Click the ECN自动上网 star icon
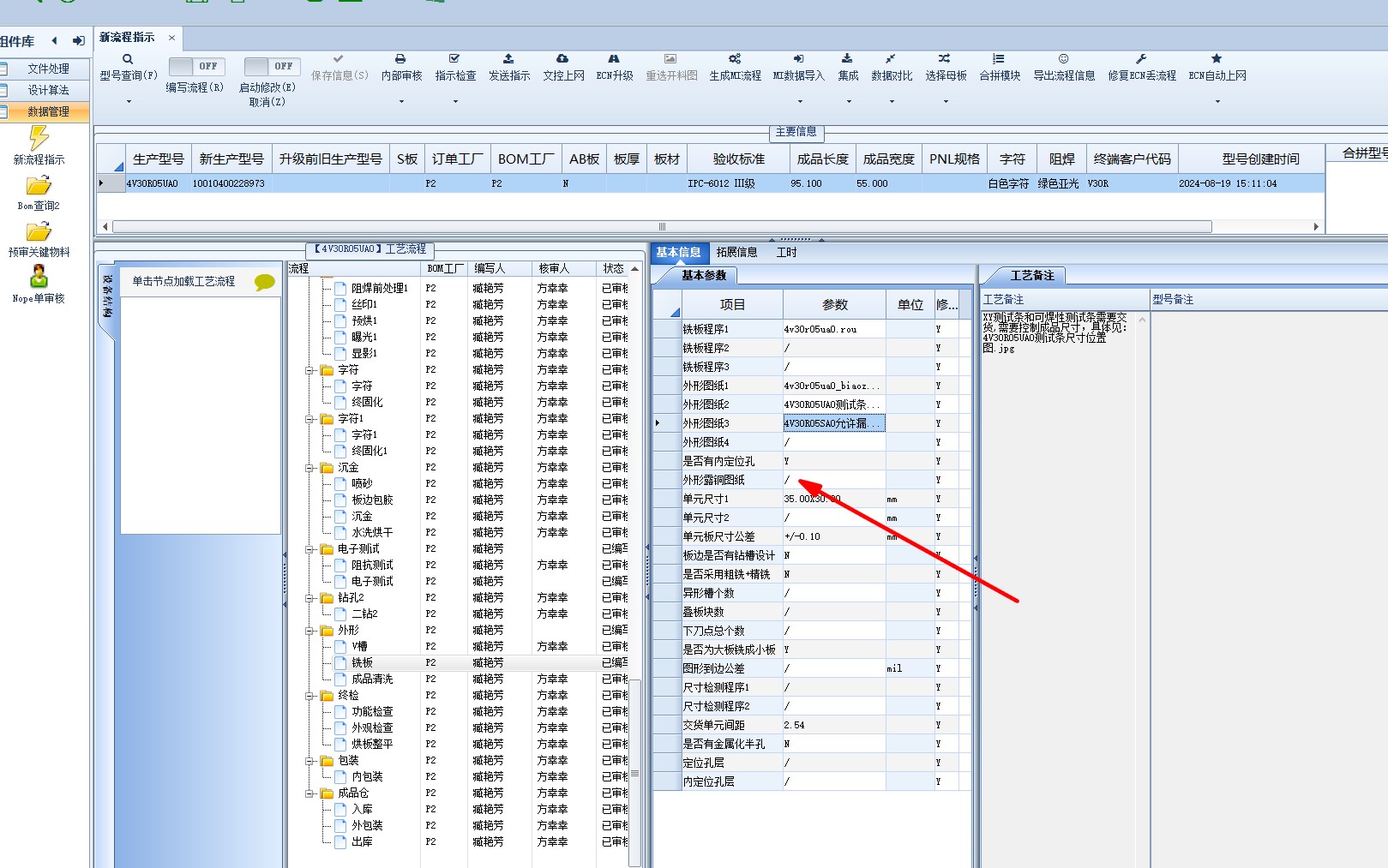1388x868 pixels. [1217, 59]
